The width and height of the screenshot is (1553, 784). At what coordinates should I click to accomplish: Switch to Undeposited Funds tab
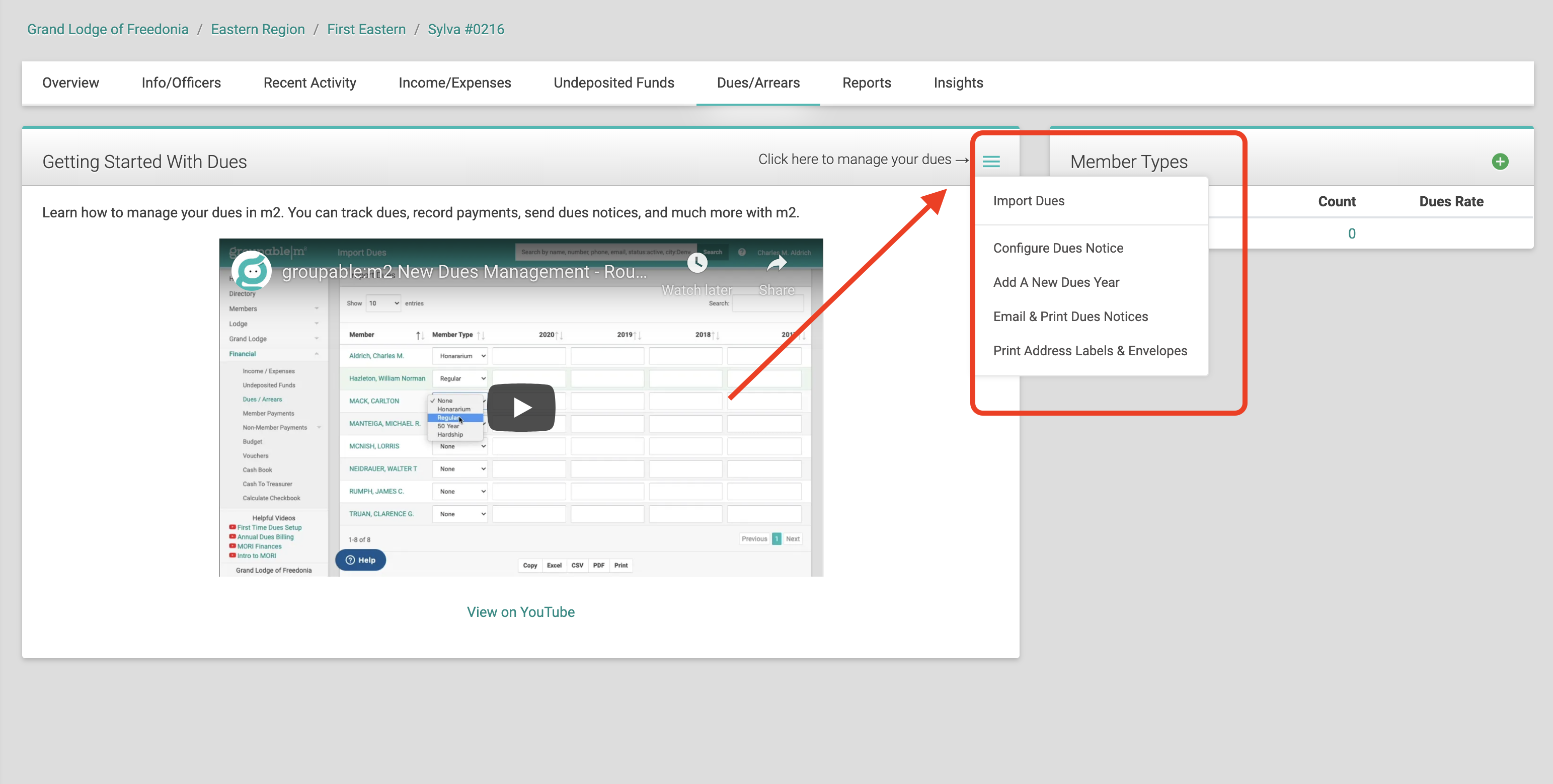pos(614,83)
